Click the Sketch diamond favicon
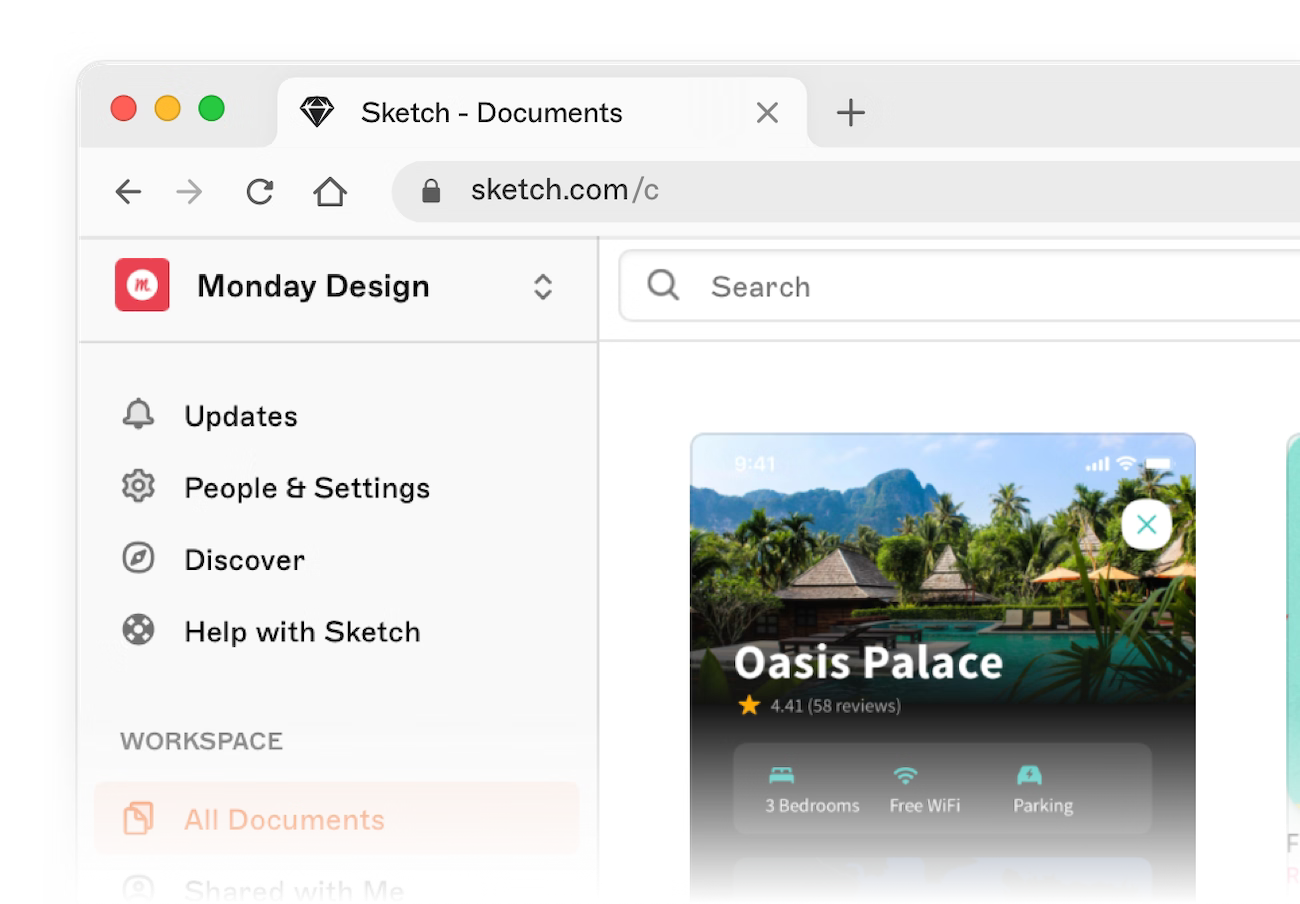Image resolution: width=1300 pixels, height=904 pixels. tap(317, 112)
